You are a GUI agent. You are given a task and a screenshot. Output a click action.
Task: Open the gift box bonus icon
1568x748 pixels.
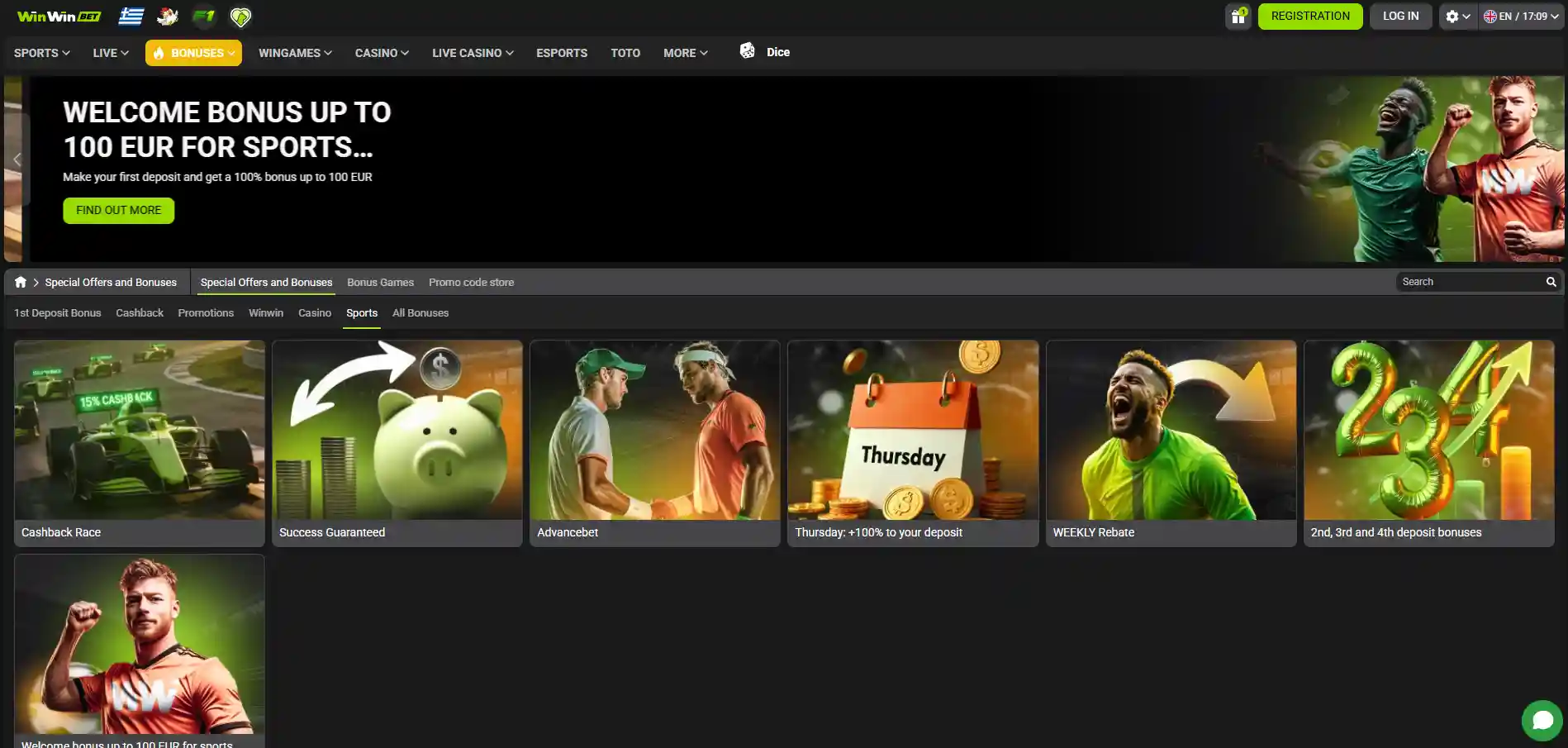[x=1238, y=17]
